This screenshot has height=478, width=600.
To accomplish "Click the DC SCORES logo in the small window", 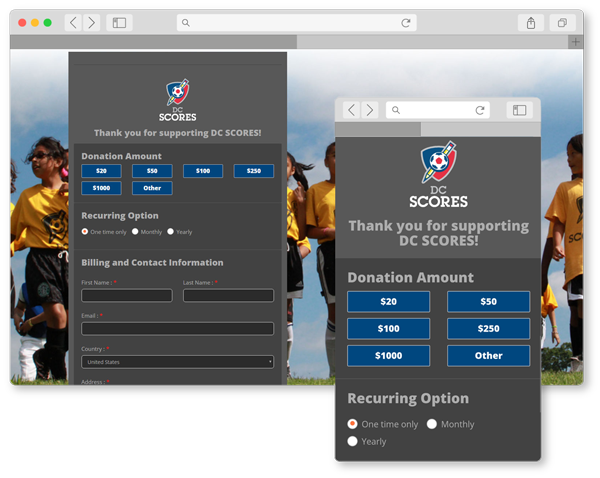I will 439,174.
